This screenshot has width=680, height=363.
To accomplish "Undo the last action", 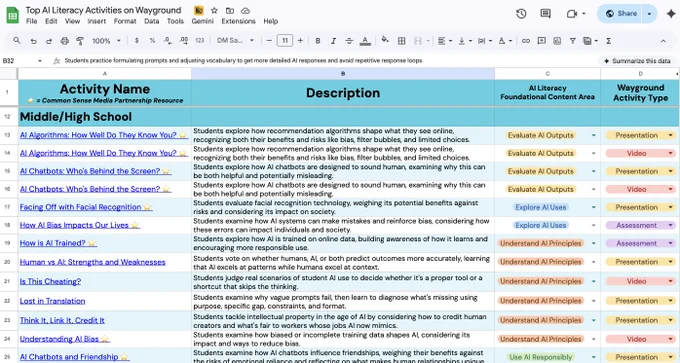I will coord(33,41).
